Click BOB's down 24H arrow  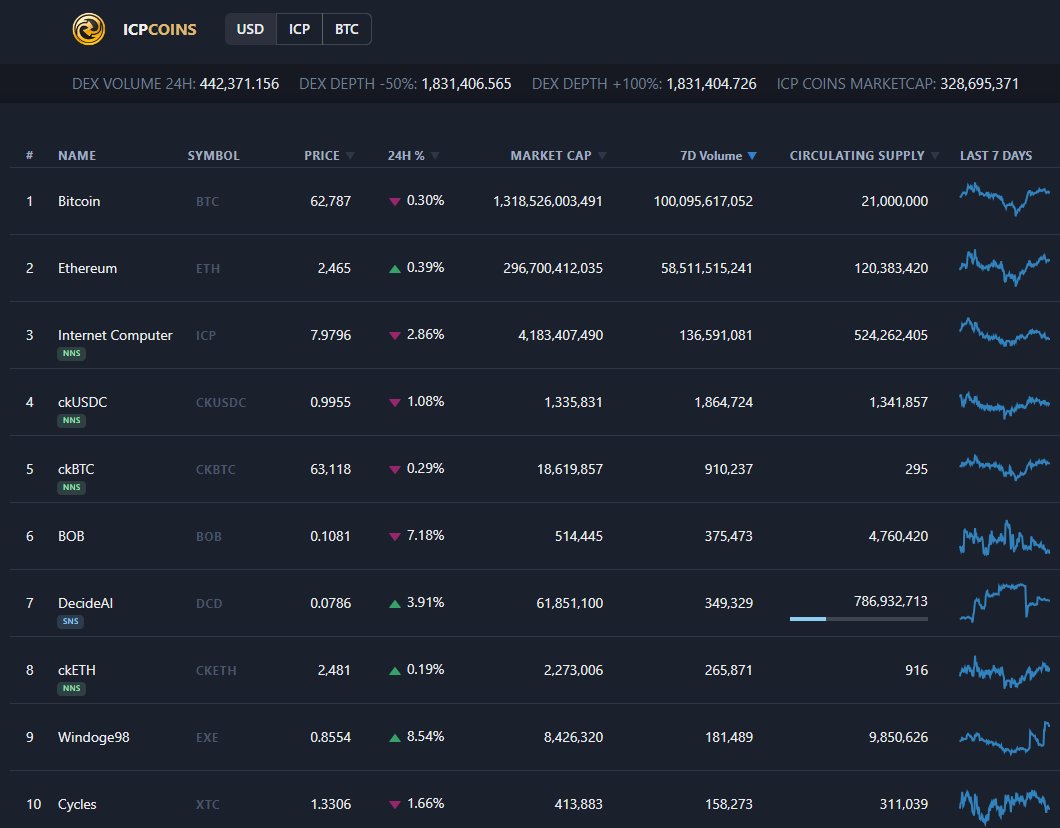pos(395,537)
